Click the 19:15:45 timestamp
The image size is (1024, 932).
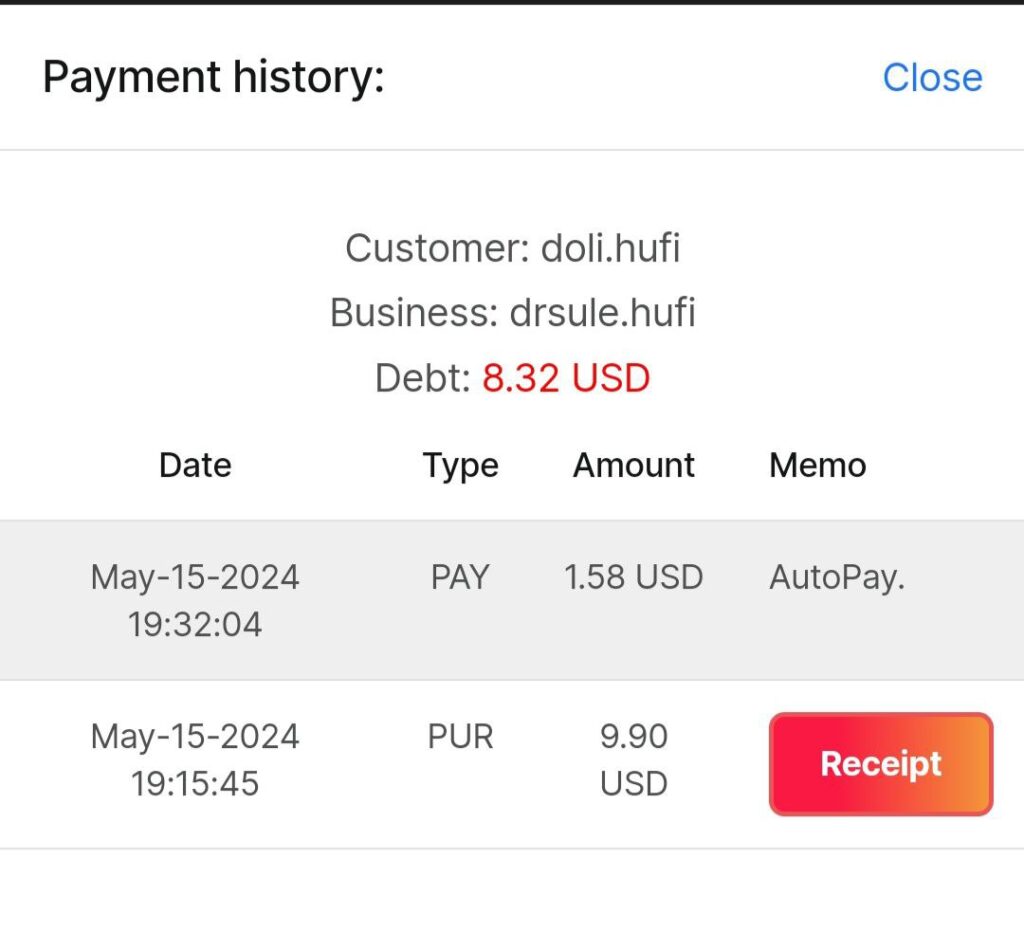click(x=195, y=784)
